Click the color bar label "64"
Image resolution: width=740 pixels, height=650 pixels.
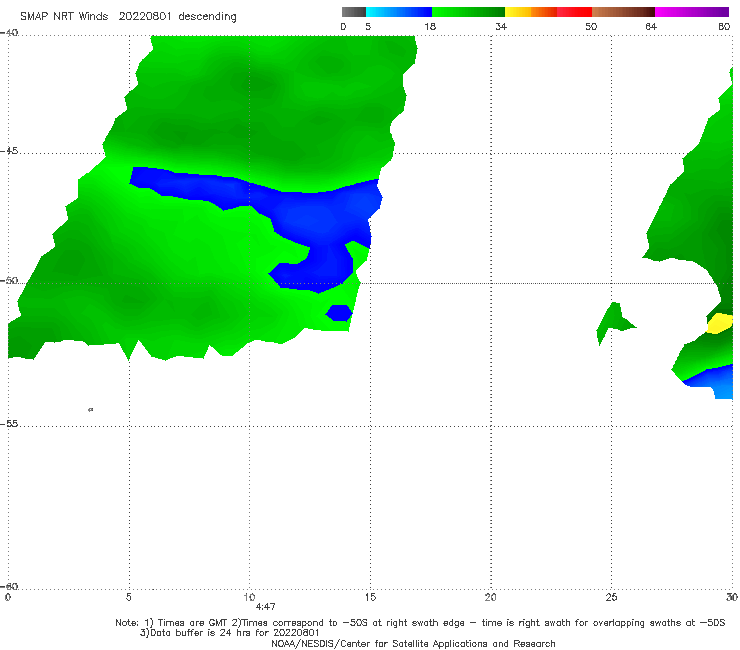click(651, 27)
